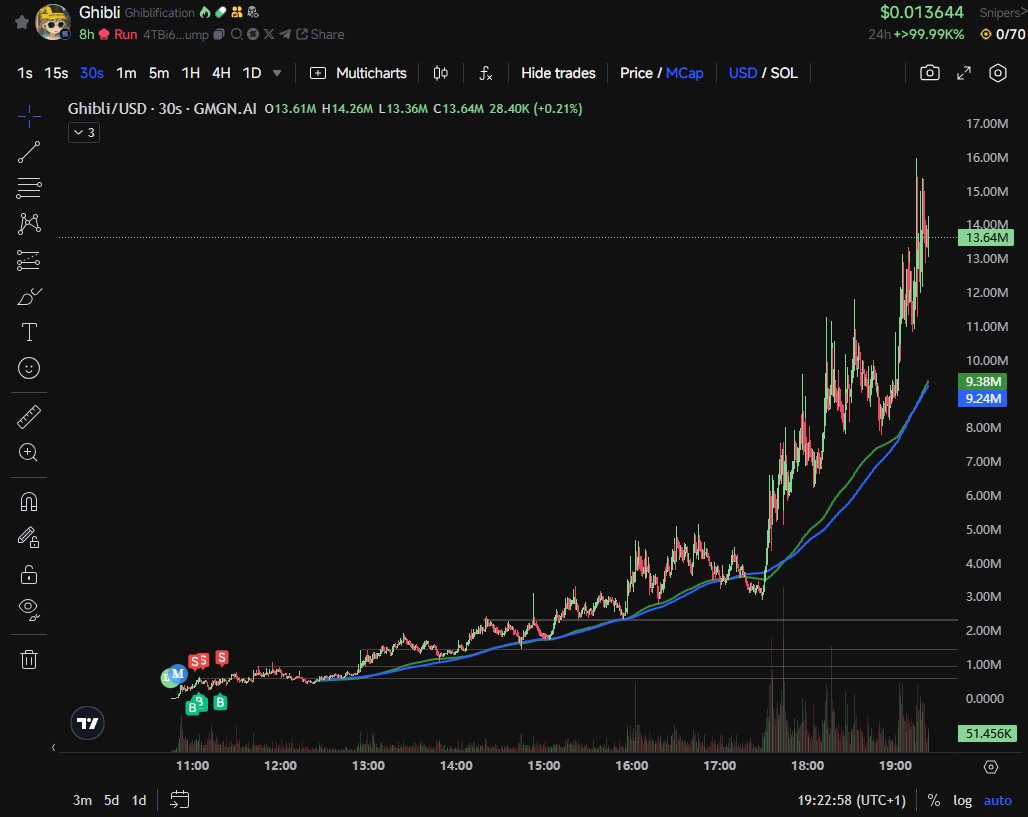The image size is (1028, 817).
Task: Select the 30s chart interval
Action: (x=92, y=73)
